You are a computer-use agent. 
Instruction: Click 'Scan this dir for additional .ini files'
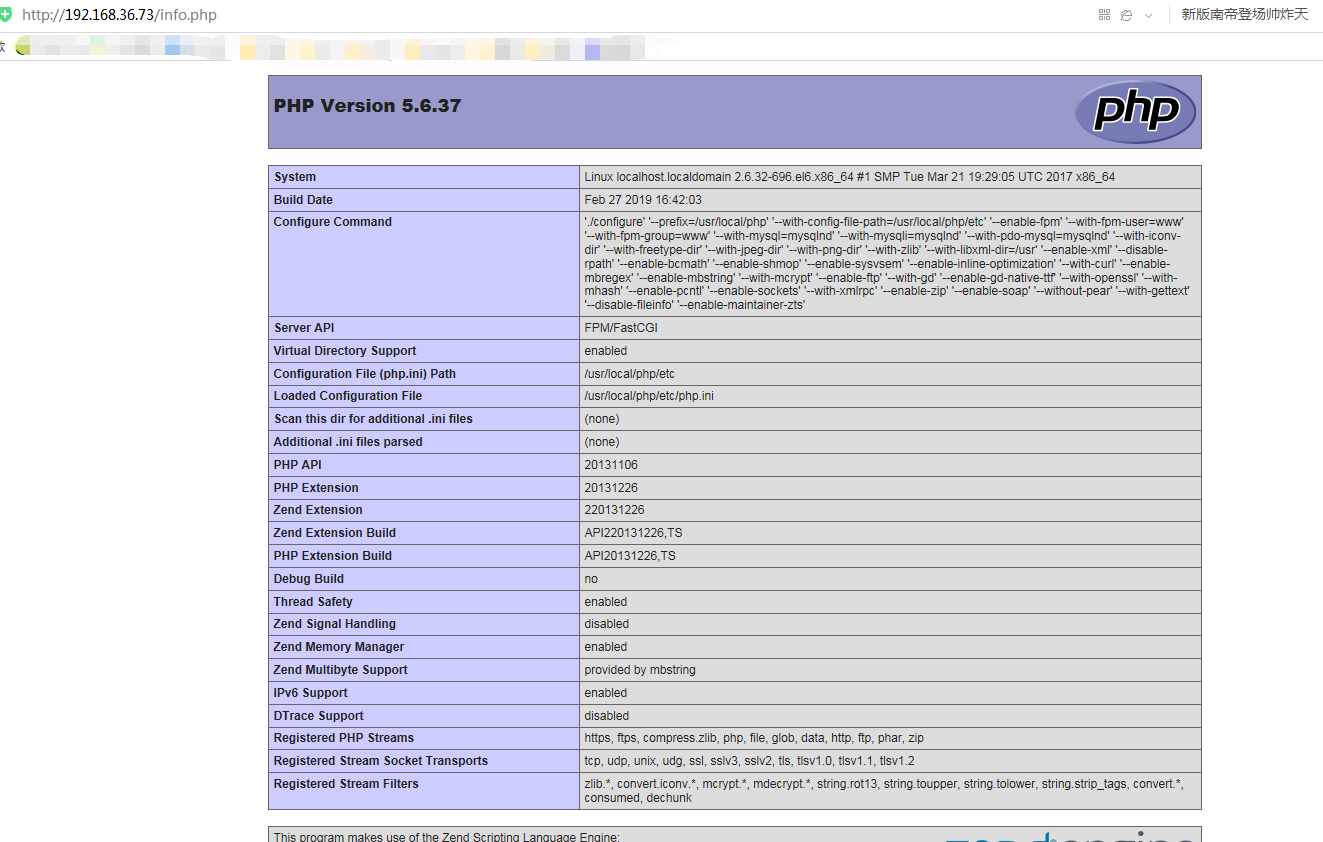pyautogui.click(x=373, y=419)
